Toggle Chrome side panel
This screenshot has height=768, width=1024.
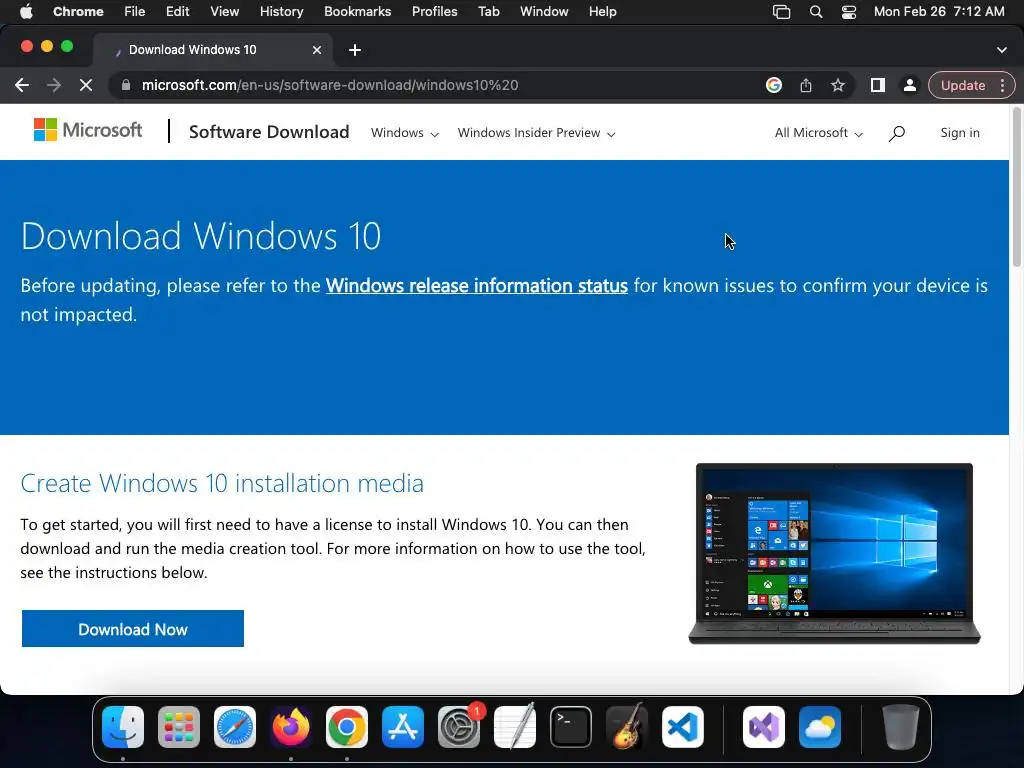[878, 86]
